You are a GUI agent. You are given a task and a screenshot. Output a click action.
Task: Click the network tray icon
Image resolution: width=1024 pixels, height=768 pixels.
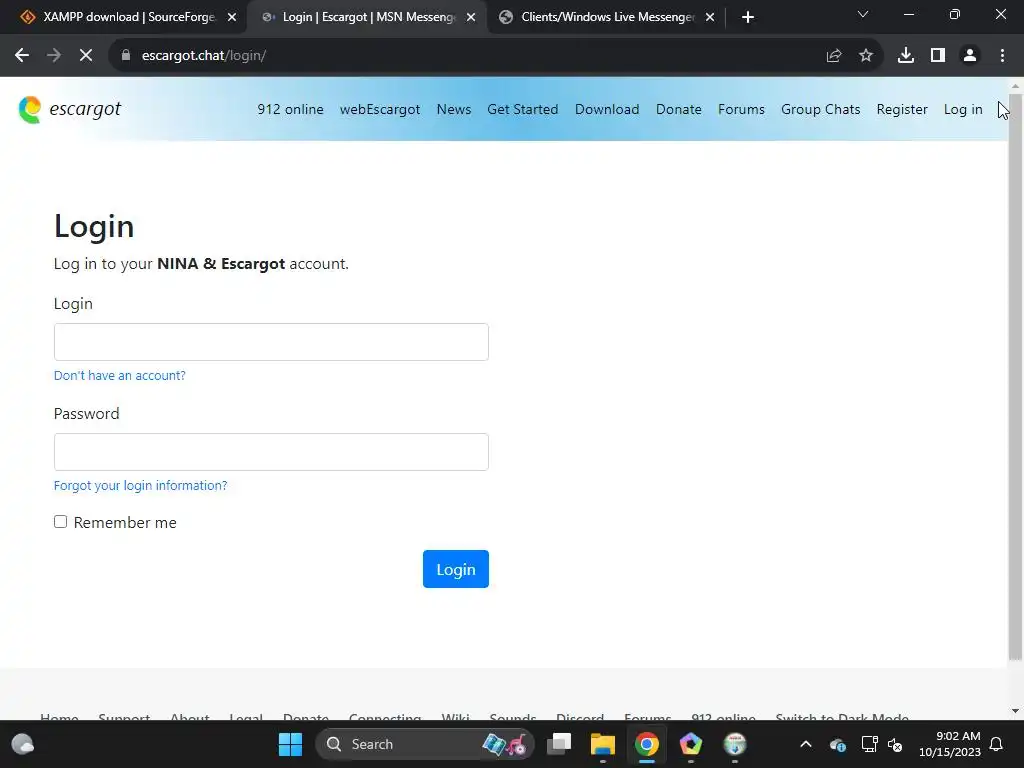tap(869, 744)
